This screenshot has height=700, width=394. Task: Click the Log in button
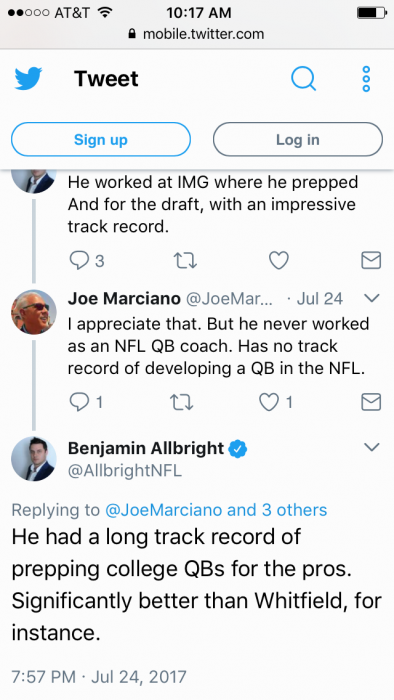pyautogui.click(x=298, y=139)
